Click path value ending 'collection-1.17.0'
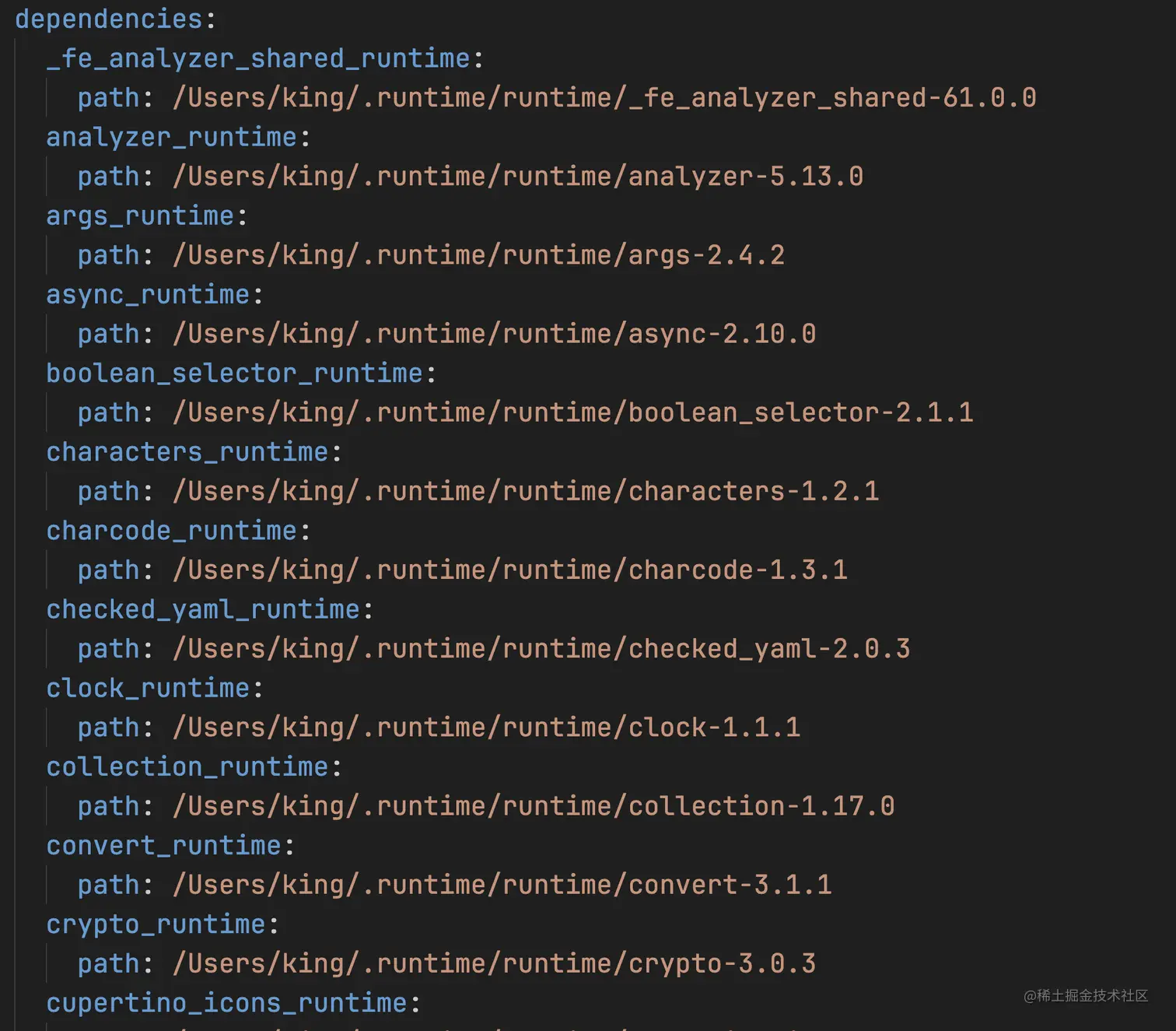This screenshot has height=1031, width=1176. (x=534, y=806)
